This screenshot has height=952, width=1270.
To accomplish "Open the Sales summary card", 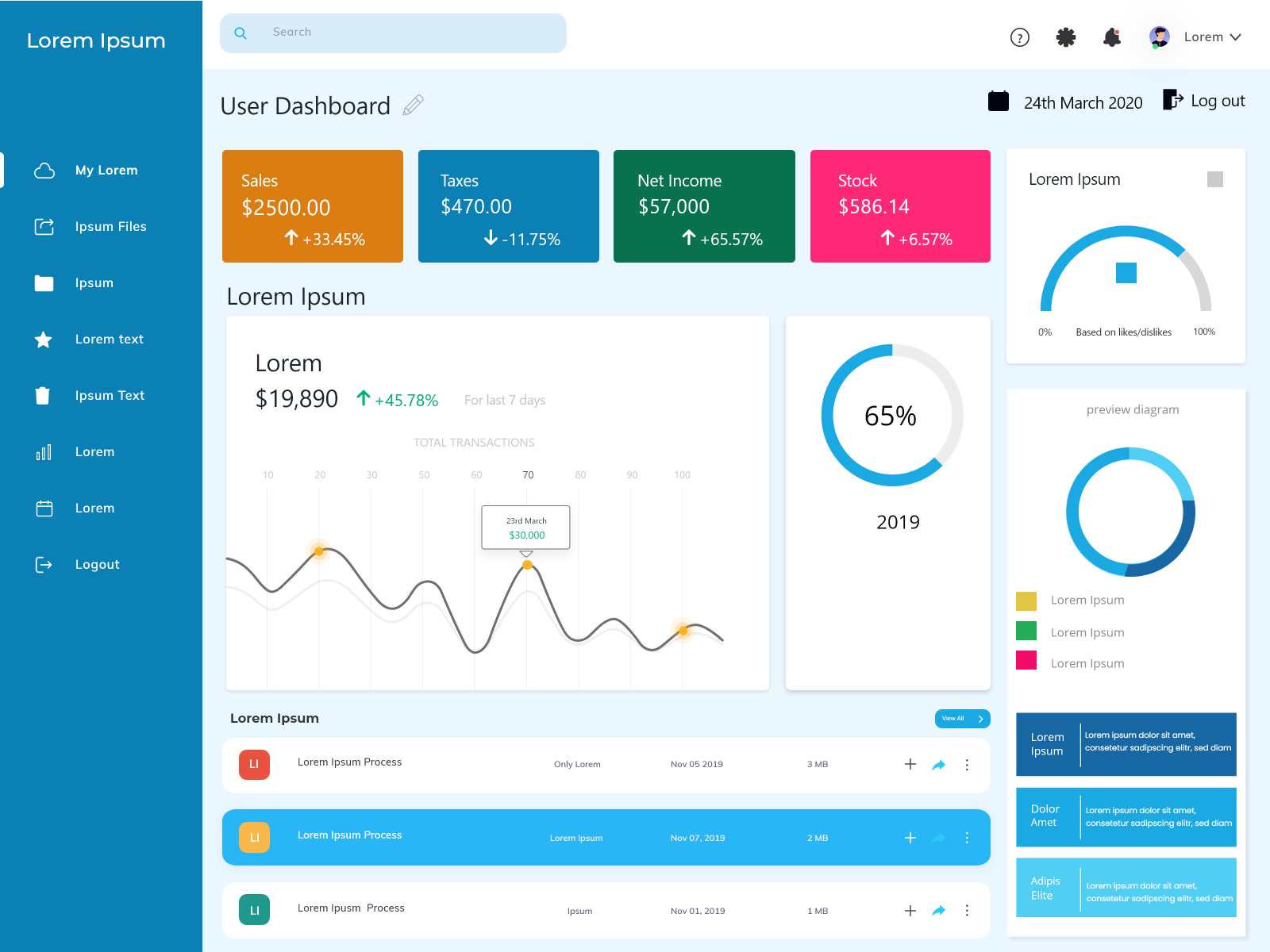I will click(x=313, y=206).
